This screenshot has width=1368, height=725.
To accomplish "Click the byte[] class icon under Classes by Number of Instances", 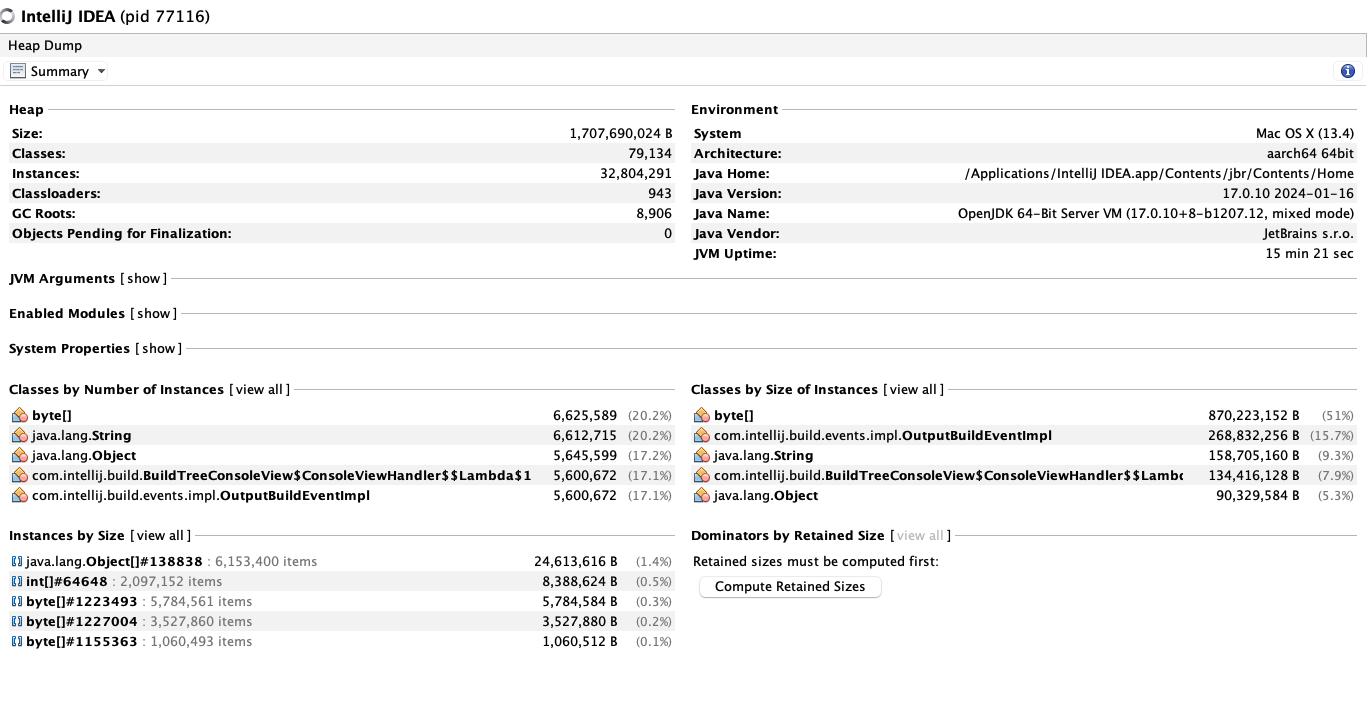I will tap(20, 416).
